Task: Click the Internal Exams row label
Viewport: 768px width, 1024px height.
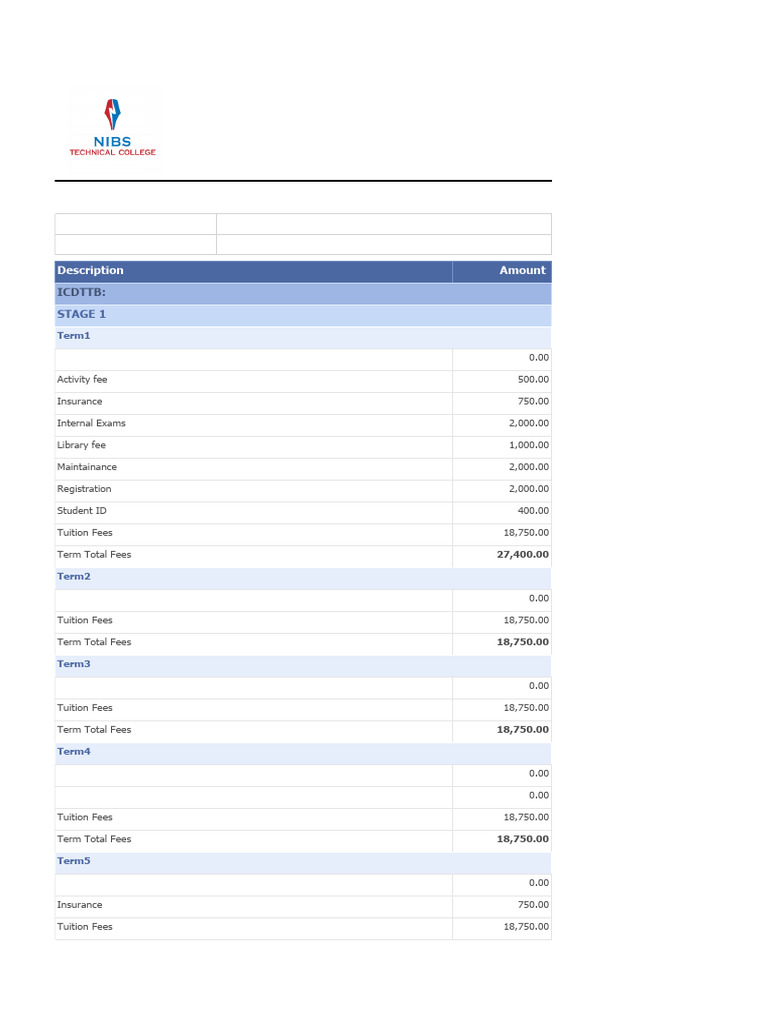Action: [91, 423]
